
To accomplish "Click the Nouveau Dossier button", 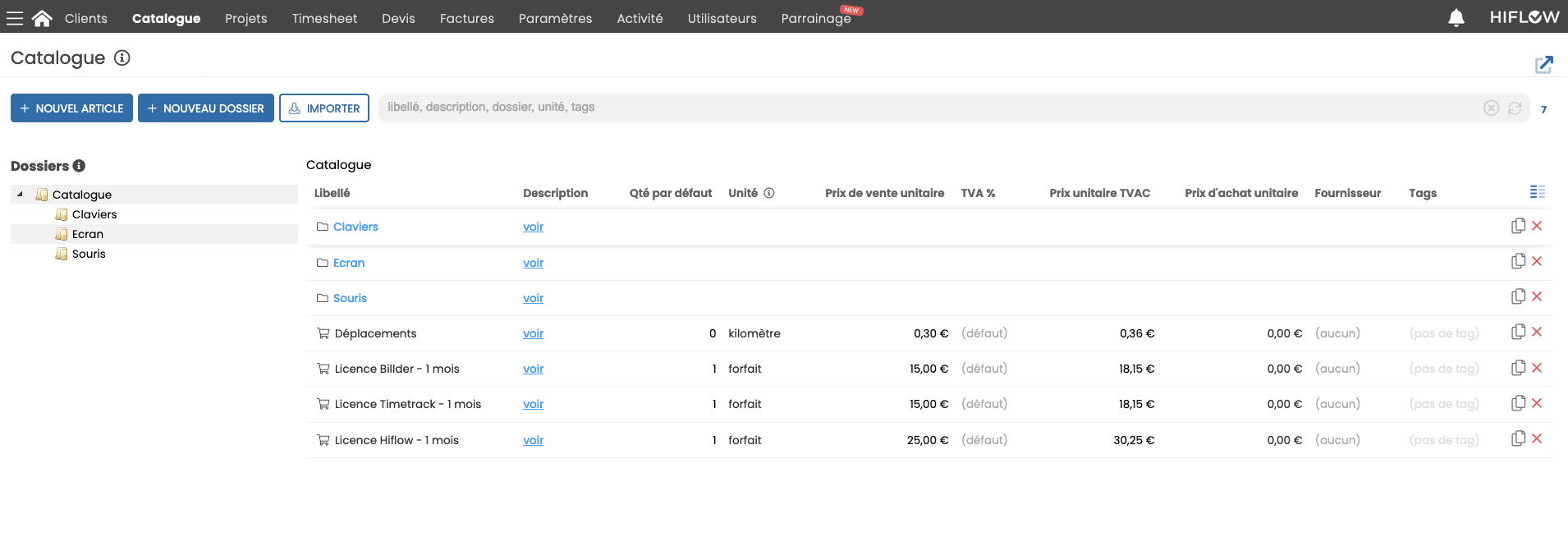I will 206,108.
